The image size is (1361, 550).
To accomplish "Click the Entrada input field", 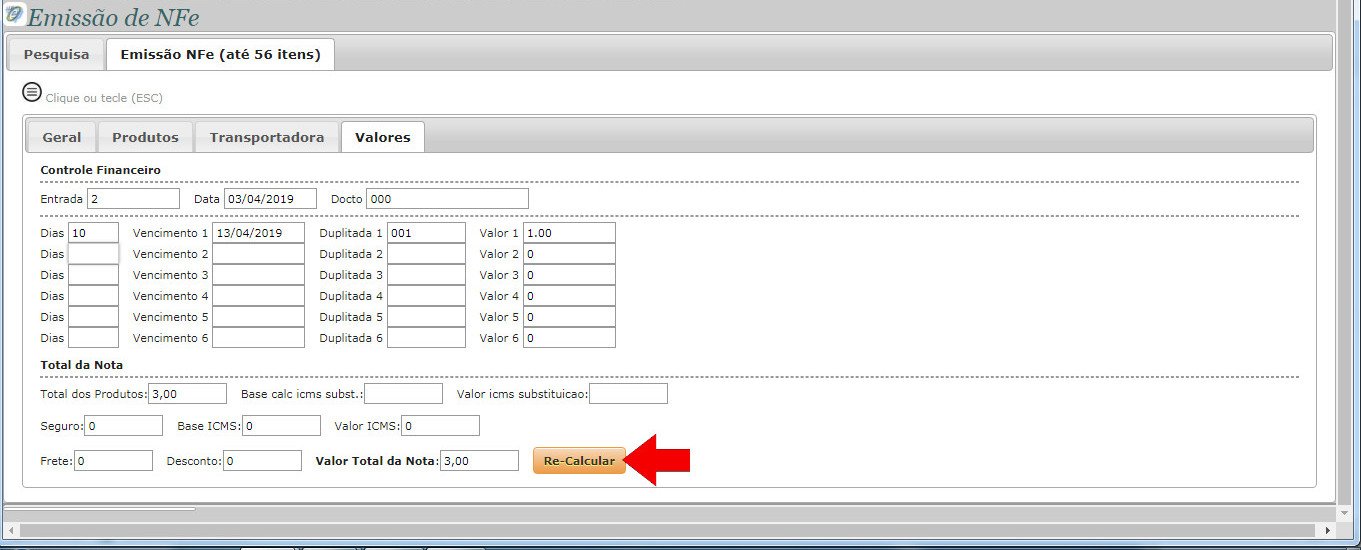I will [133, 199].
